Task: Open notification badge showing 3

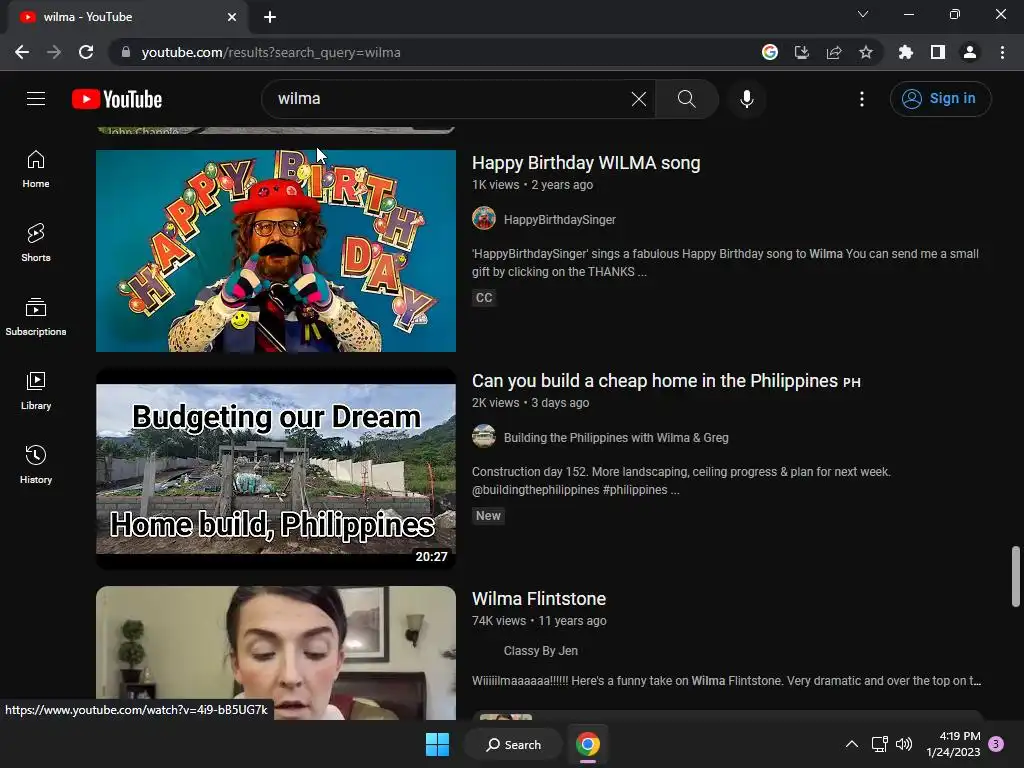Action: click(996, 744)
